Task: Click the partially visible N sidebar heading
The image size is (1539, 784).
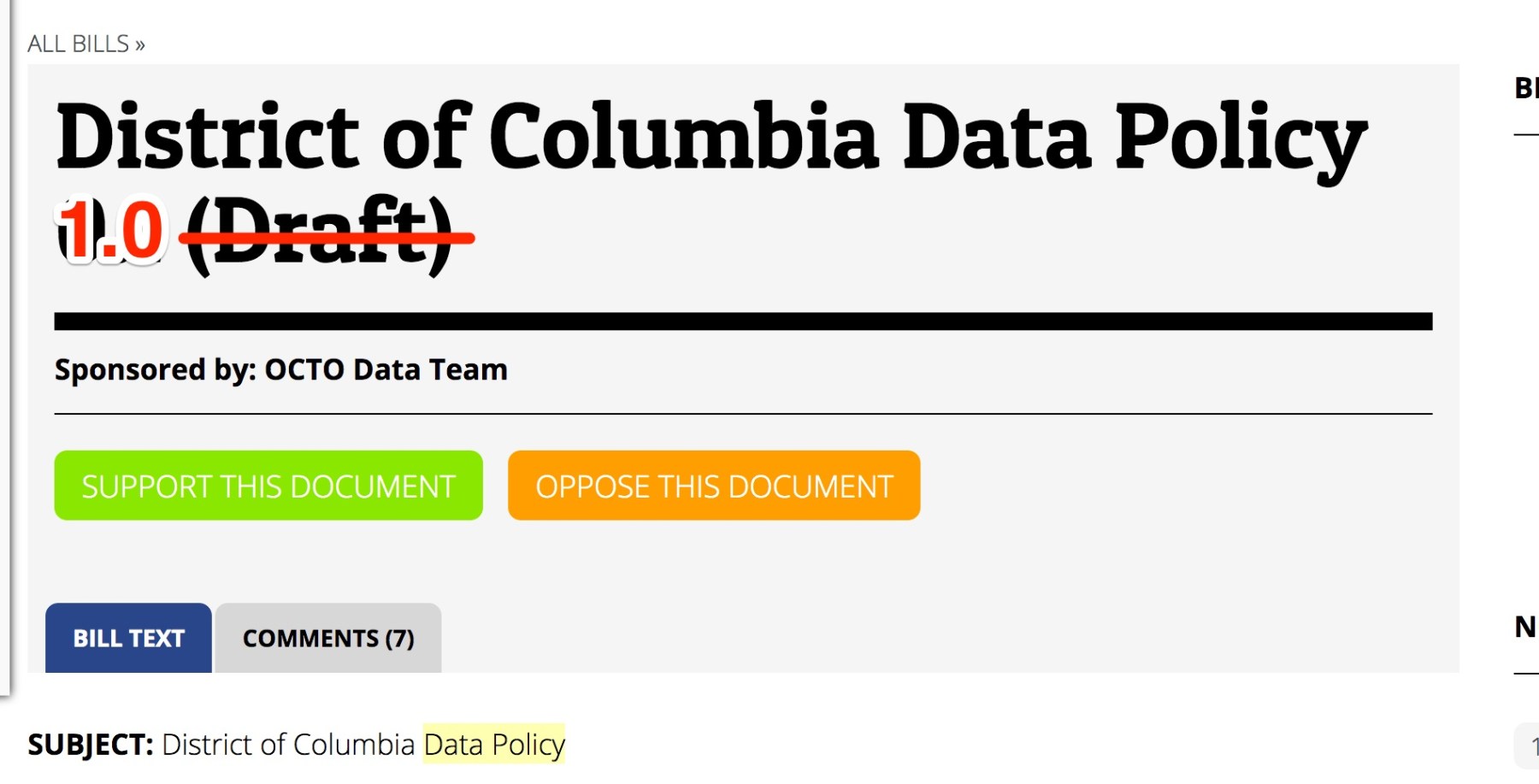Action: coord(1525,627)
